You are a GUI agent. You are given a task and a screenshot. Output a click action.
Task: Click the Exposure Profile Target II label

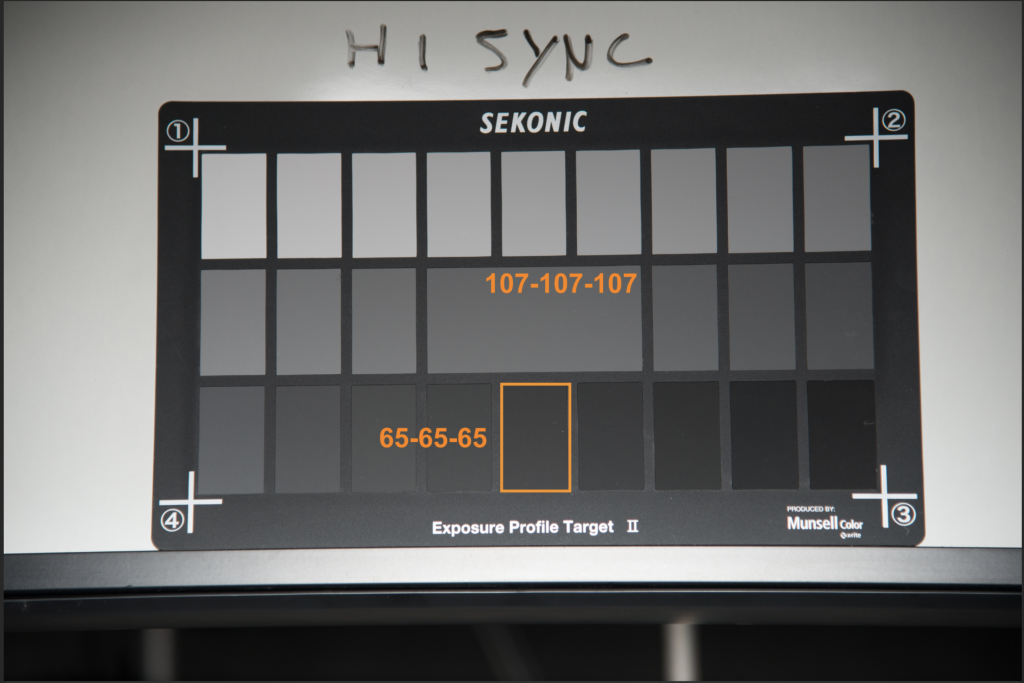coord(536,527)
